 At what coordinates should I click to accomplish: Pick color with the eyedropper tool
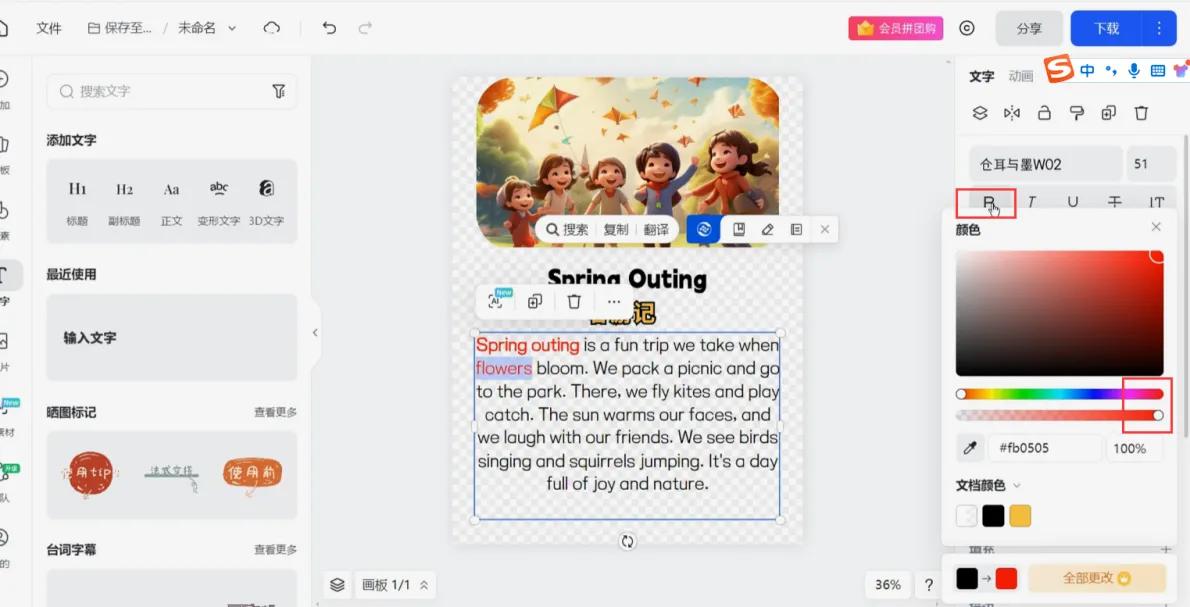click(969, 449)
